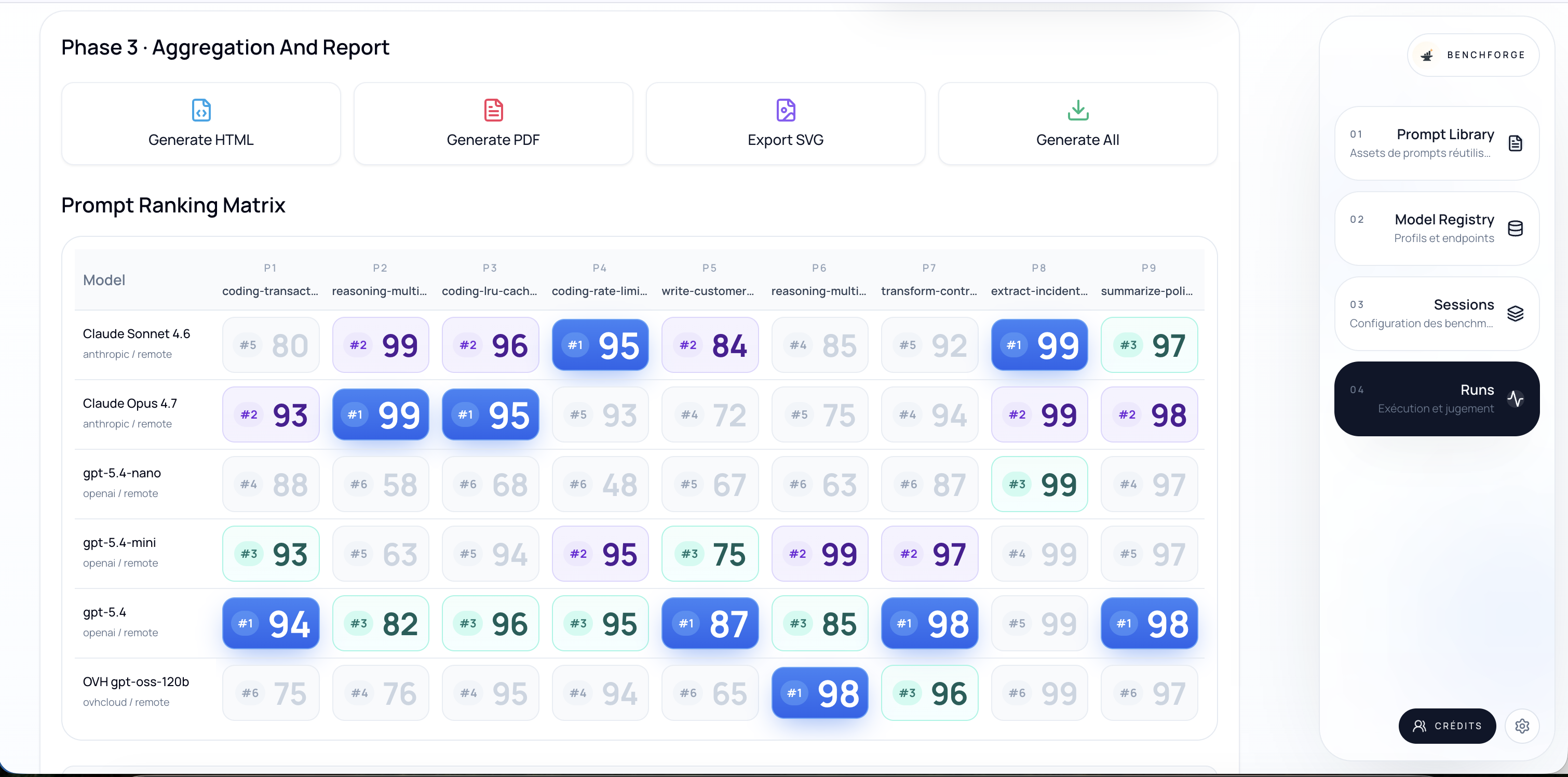The height and width of the screenshot is (777, 1568).
Task: Click gpt-5.4 P9 score 98 cell
Action: (1149, 624)
